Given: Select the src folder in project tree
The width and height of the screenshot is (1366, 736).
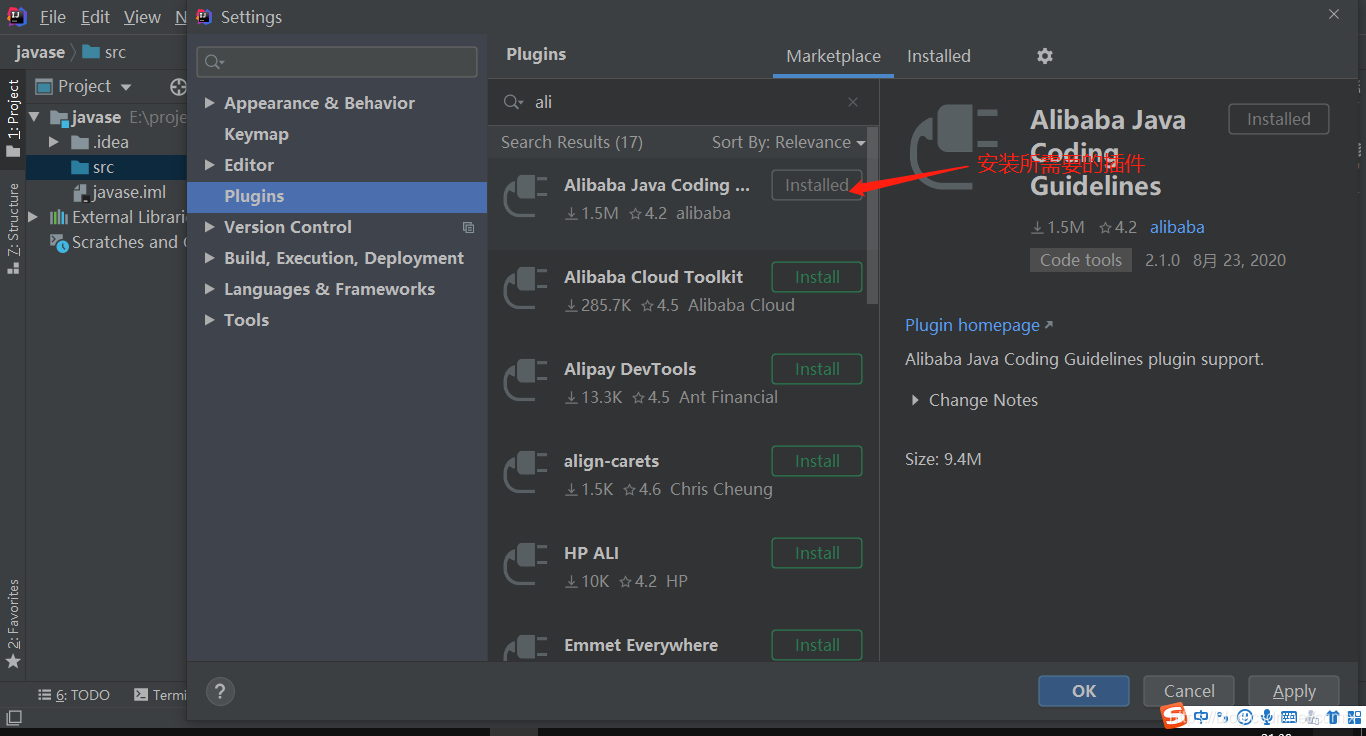Looking at the screenshot, I should 106,167.
